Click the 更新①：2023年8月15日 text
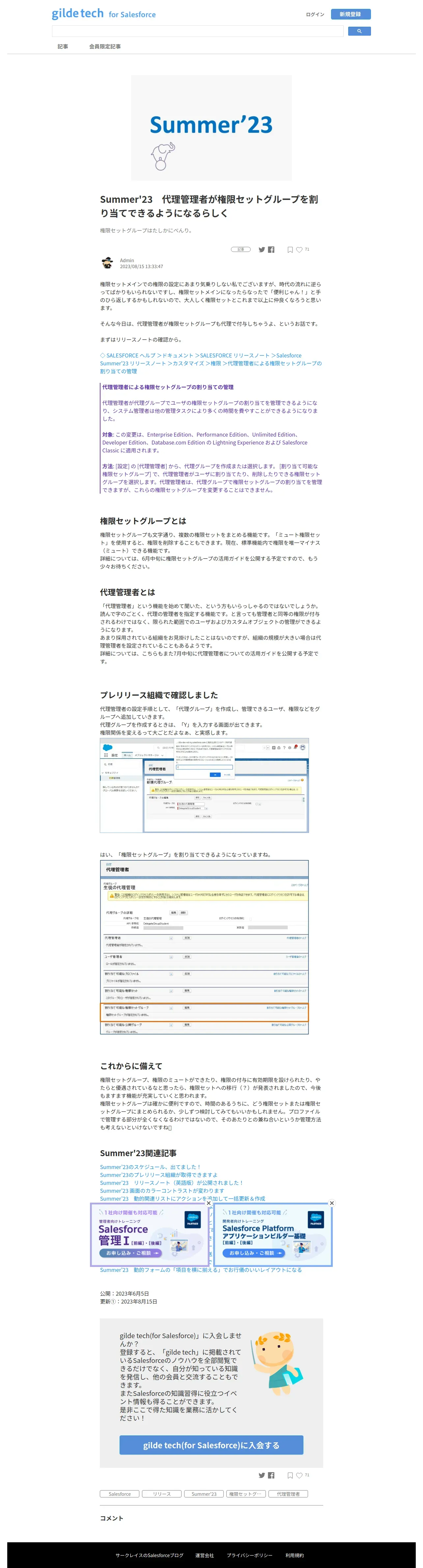Screen dimensions: 423x1568 click(129, 1302)
